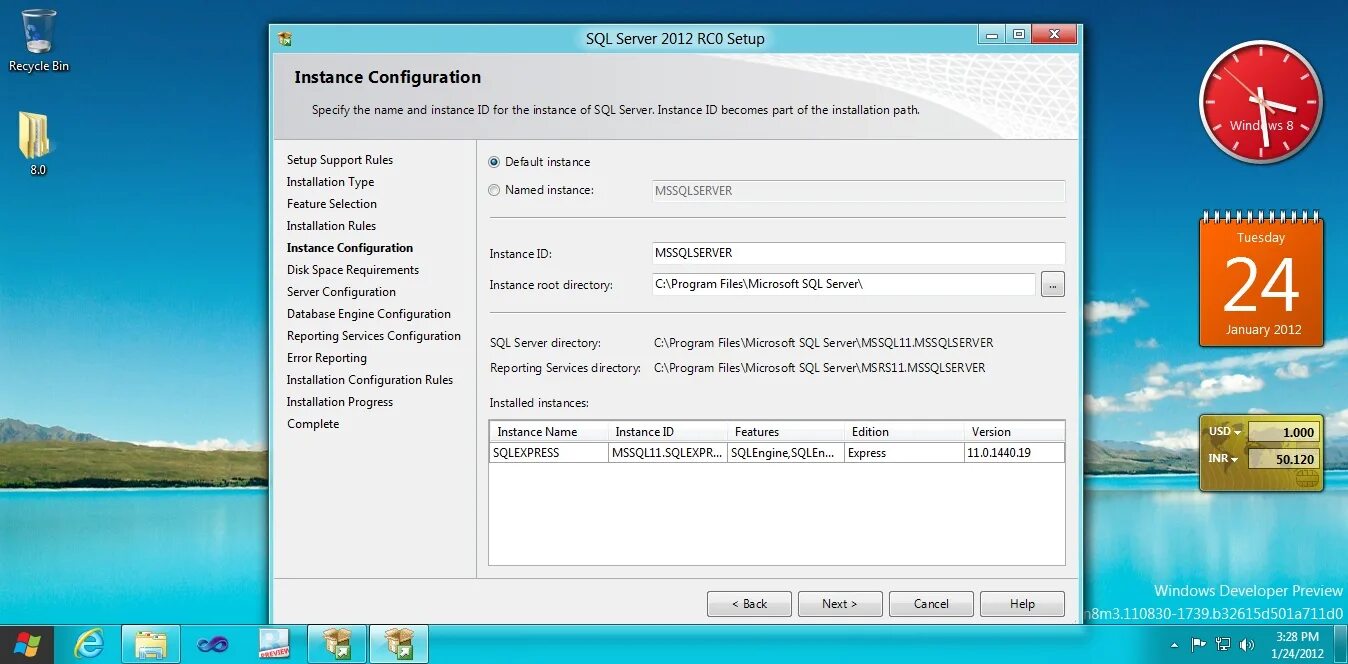Select Installation Rules step
The width and height of the screenshot is (1348, 664).
[x=331, y=226]
